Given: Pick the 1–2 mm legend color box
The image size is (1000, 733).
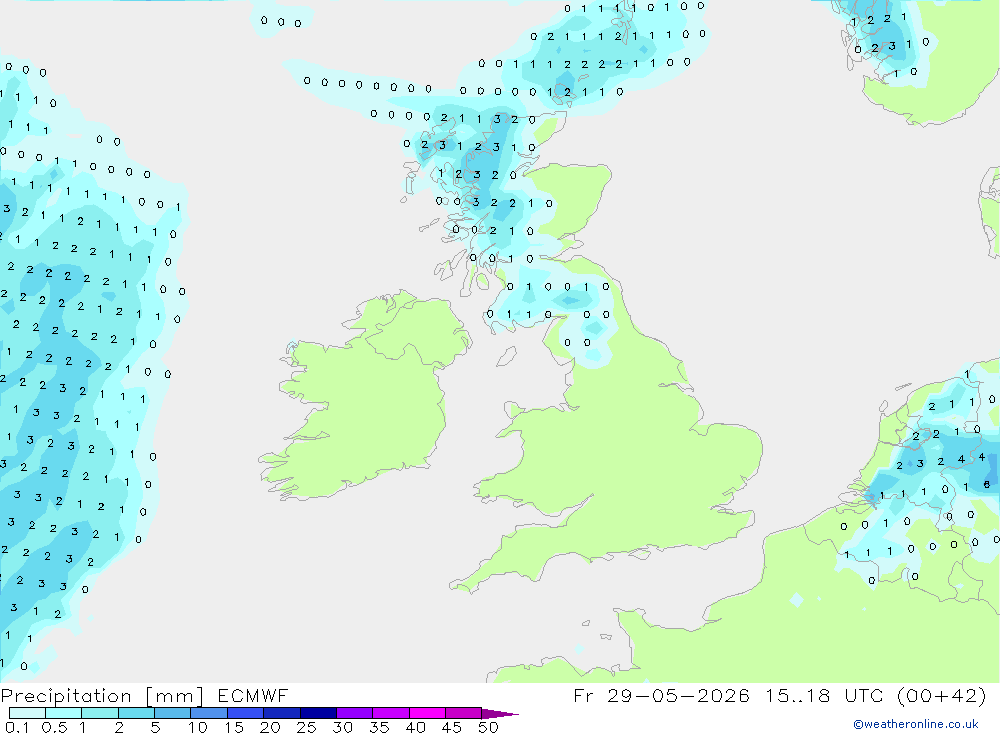Looking at the screenshot, I should (99, 713).
